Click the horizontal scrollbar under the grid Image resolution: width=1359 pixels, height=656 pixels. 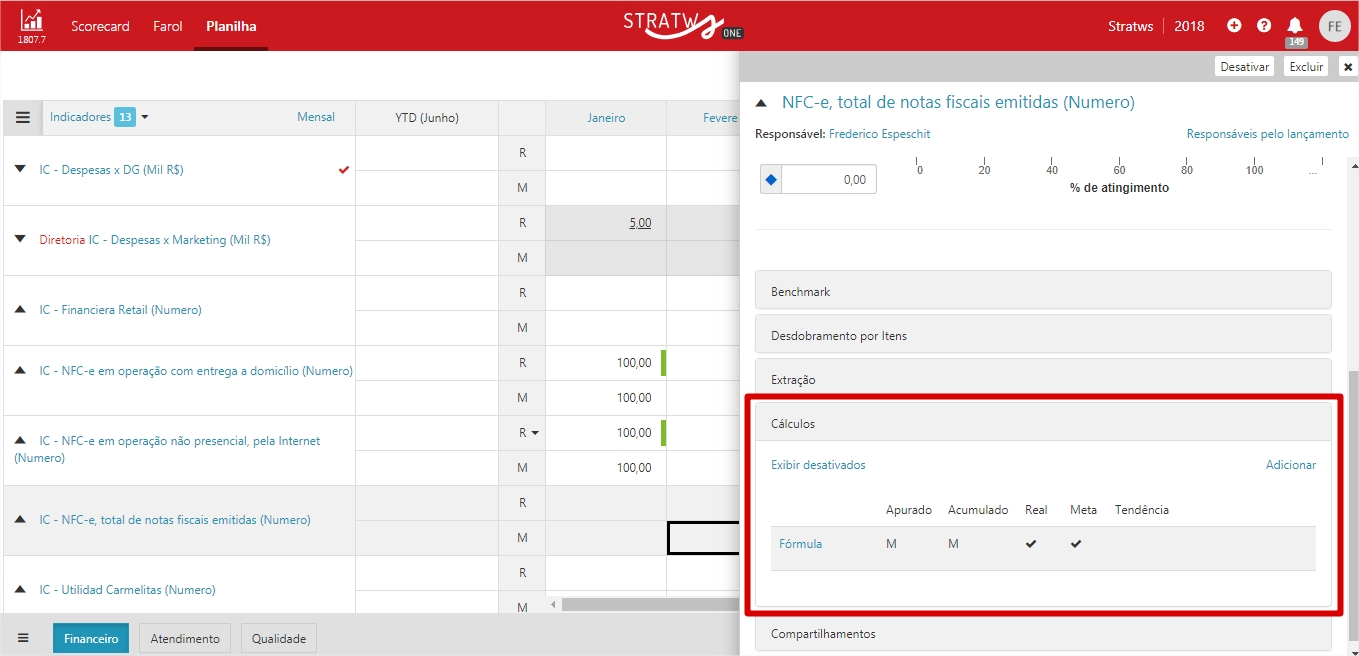[650, 604]
